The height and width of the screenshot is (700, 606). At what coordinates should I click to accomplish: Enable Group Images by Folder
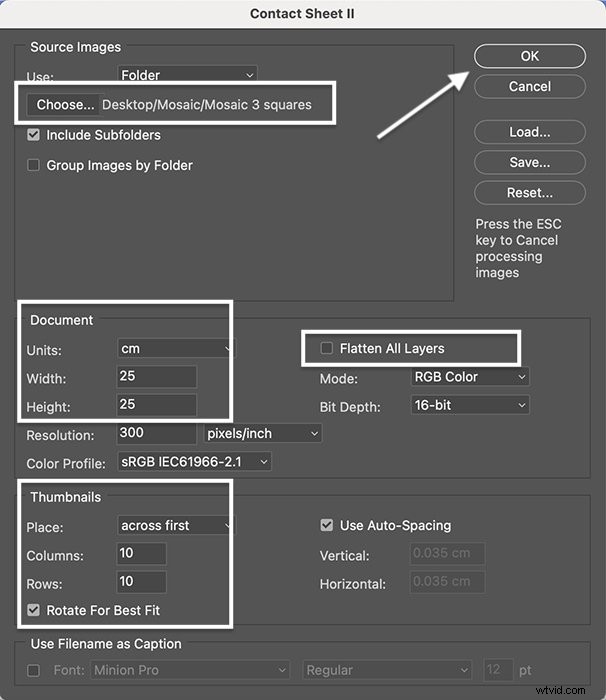[34, 165]
